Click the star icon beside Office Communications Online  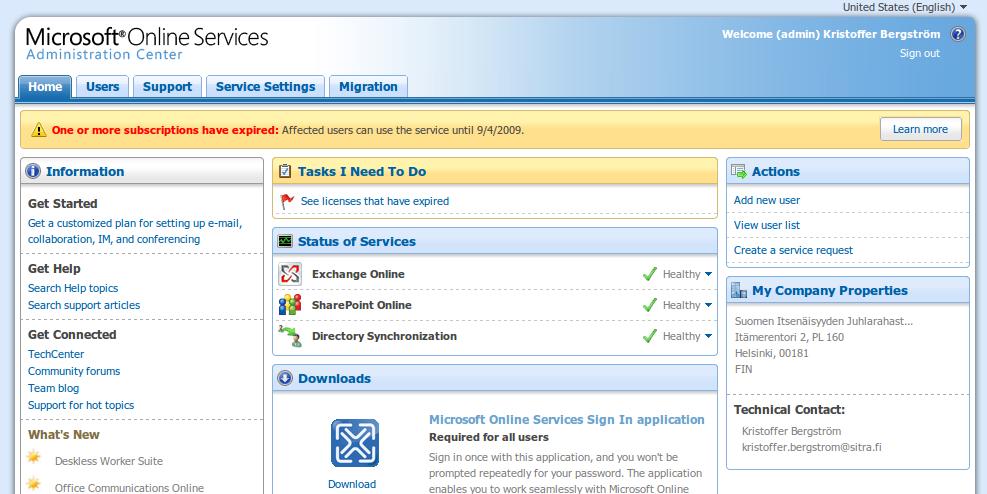pyautogui.click(x=34, y=484)
